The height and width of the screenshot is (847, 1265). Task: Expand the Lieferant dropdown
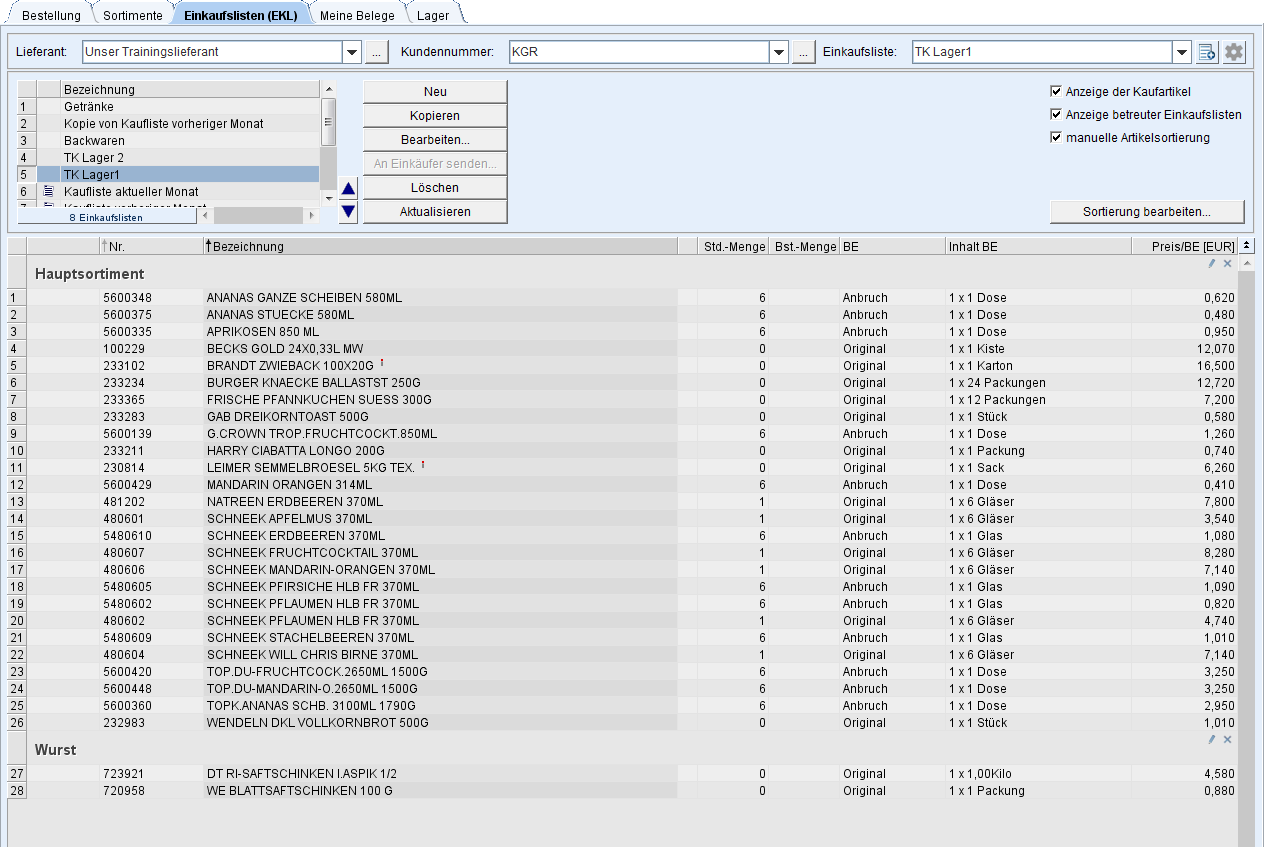pos(352,52)
